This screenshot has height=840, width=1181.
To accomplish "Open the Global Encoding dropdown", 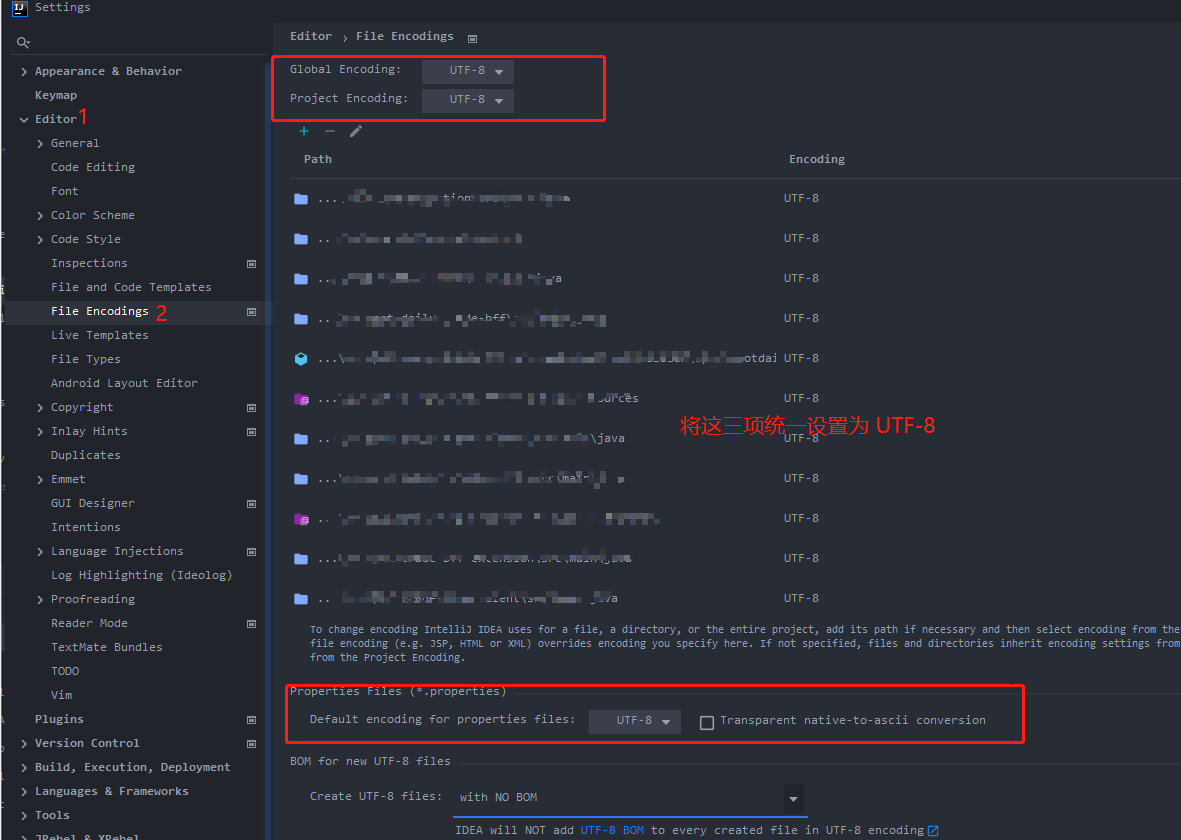I will (468, 71).
